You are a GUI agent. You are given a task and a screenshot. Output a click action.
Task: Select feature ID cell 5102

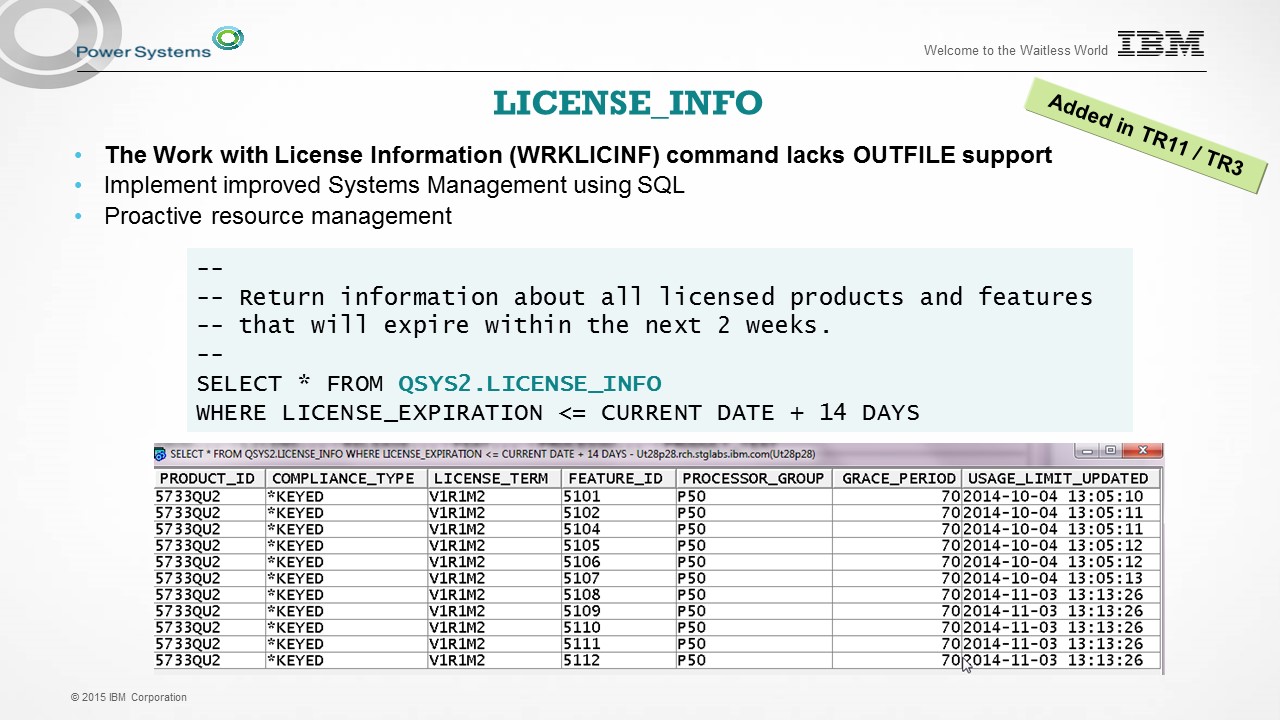pos(618,513)
